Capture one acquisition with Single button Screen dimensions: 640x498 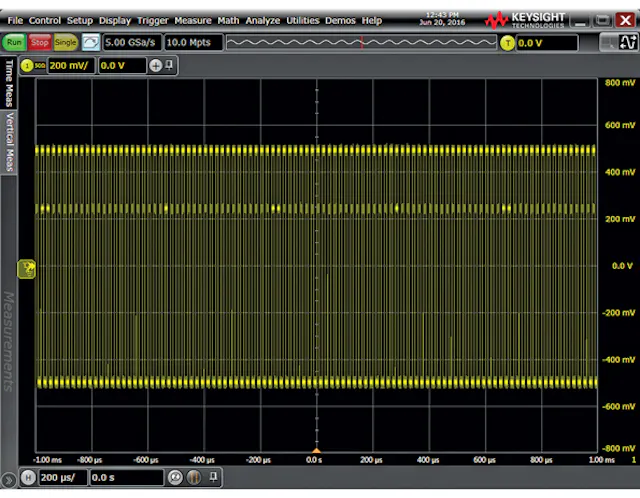(65, 42)
